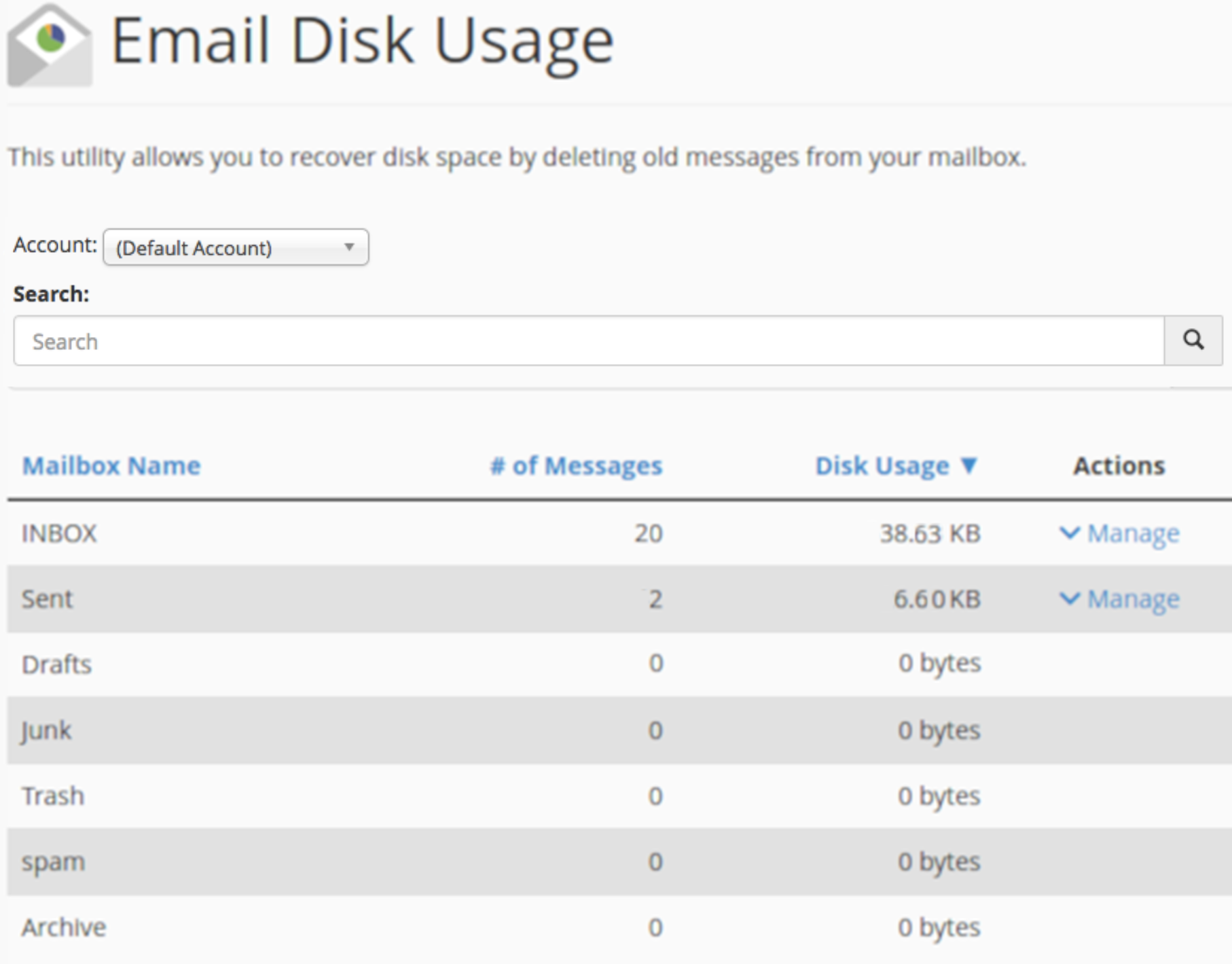
Task: Select the Sent mailbox row
Action: [47, 599]
